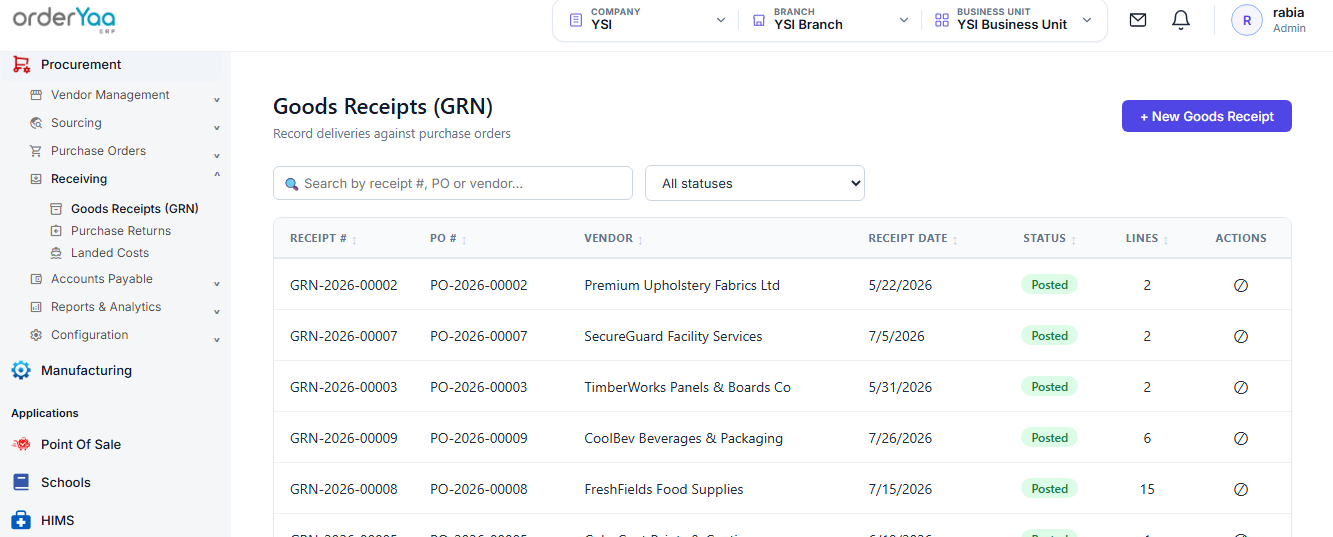The width and height of the screenshot is (1333, 537).
Task: Click SecureGuard Facility Services vendor
Action: (x=673, y=336)
